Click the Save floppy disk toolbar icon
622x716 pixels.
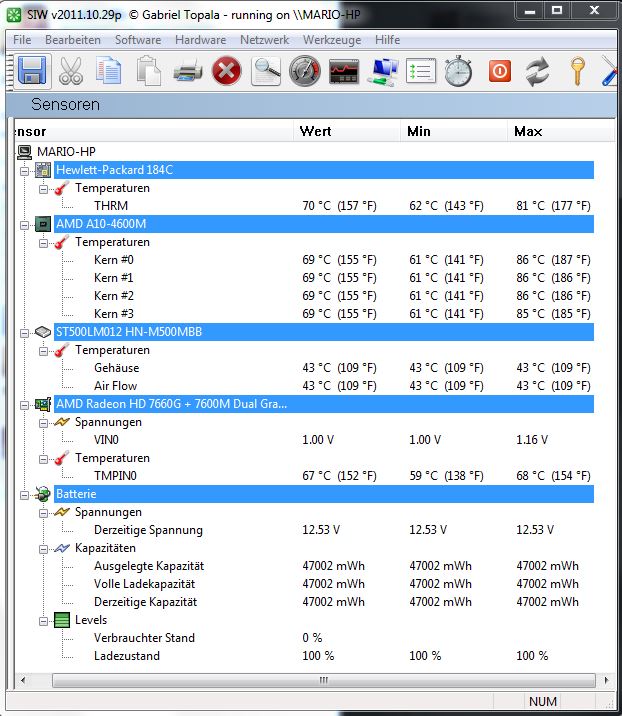click(x=32, y=71)
